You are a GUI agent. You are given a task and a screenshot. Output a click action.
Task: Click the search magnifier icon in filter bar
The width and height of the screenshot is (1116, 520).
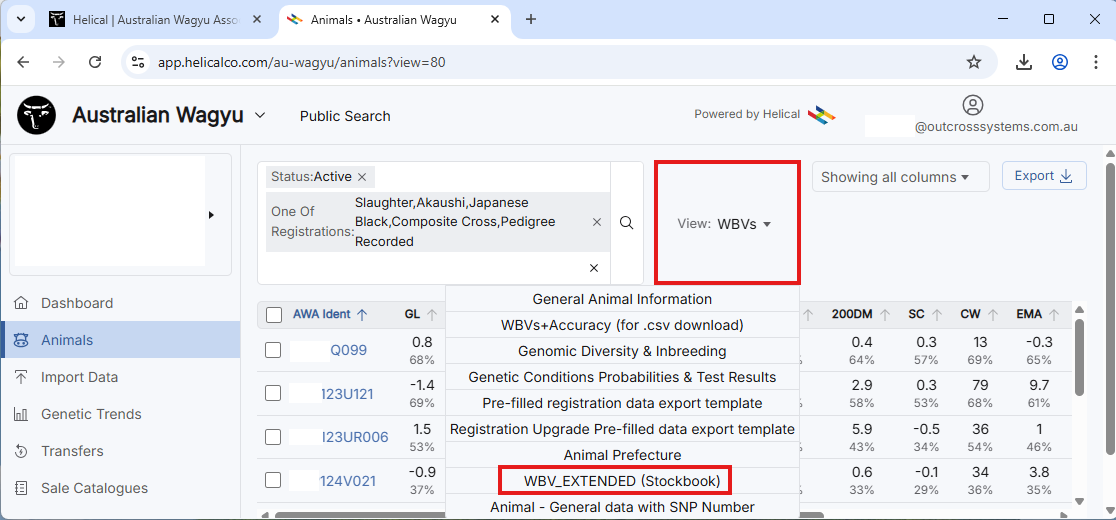coord(626,223)
